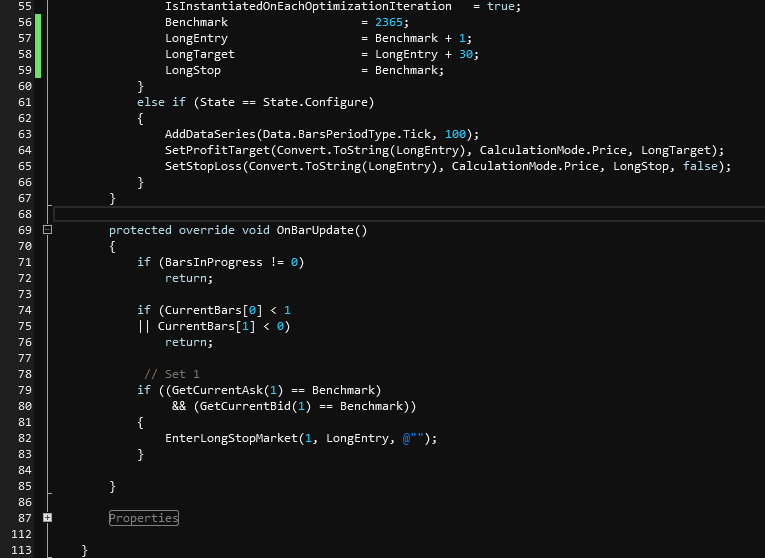Click 'CalculationMode.Price' on line 64
Viewport: 765px width, 558px height.
[x=553, y=150]
